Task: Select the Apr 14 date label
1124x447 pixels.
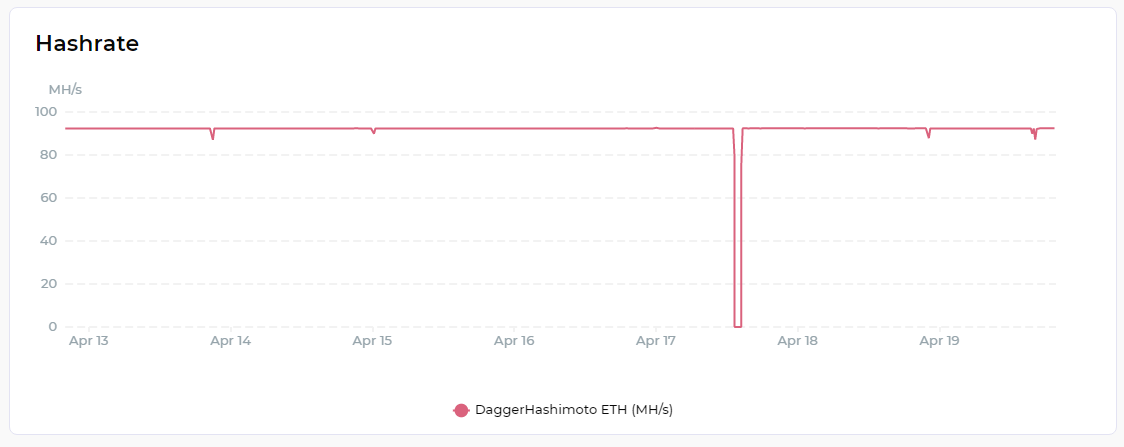Action: [x=230, y=341]
